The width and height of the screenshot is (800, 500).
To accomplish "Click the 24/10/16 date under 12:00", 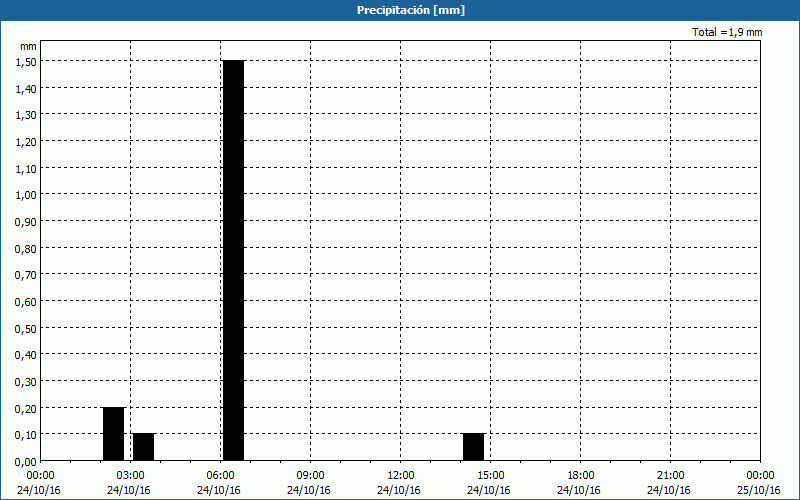I will pos(399,490).
